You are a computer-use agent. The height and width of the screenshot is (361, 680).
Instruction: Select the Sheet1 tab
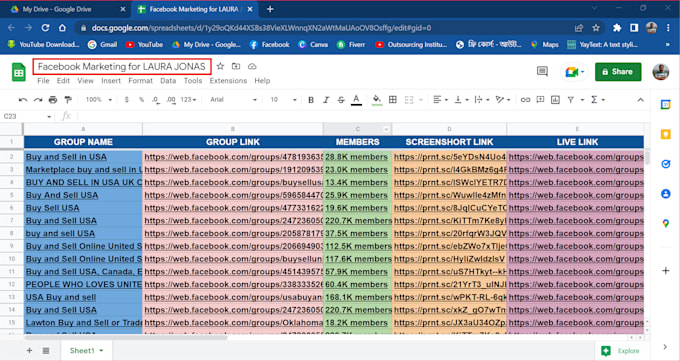[86, 350]
